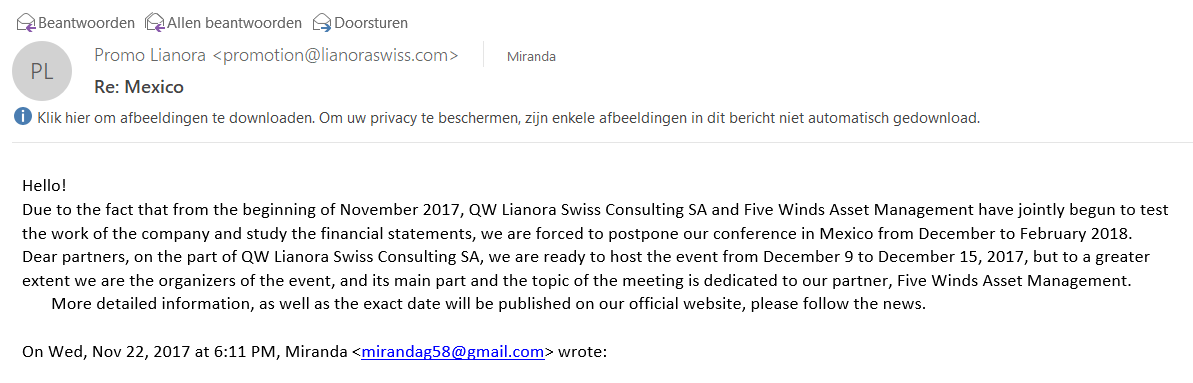Click the 'More detailed information' line
Screen dimensions: 1193x383
[488, 305]
